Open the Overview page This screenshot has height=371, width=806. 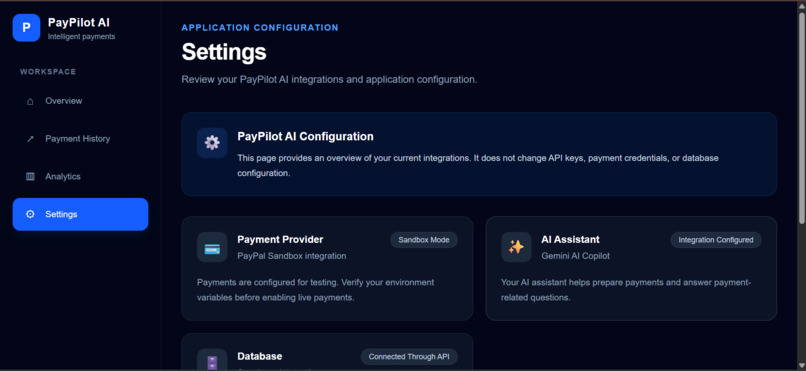pos(80,101)
